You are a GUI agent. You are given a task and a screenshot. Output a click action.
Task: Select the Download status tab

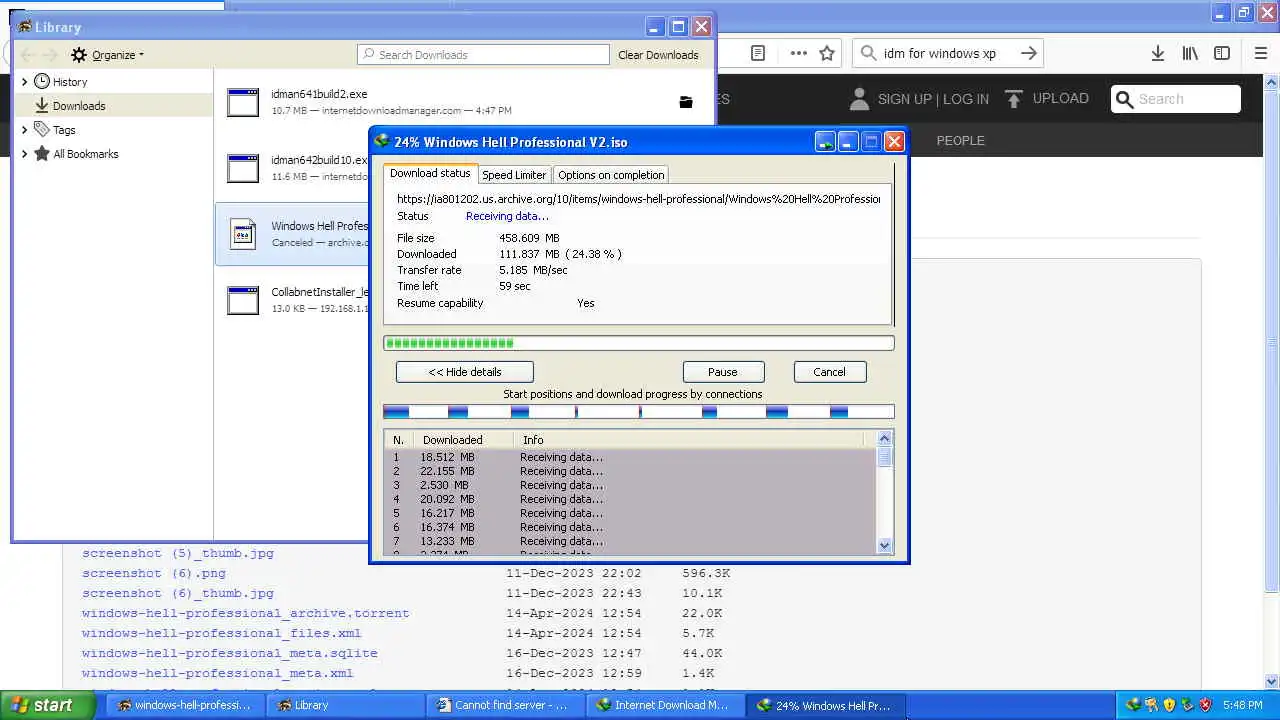(430, 173)
